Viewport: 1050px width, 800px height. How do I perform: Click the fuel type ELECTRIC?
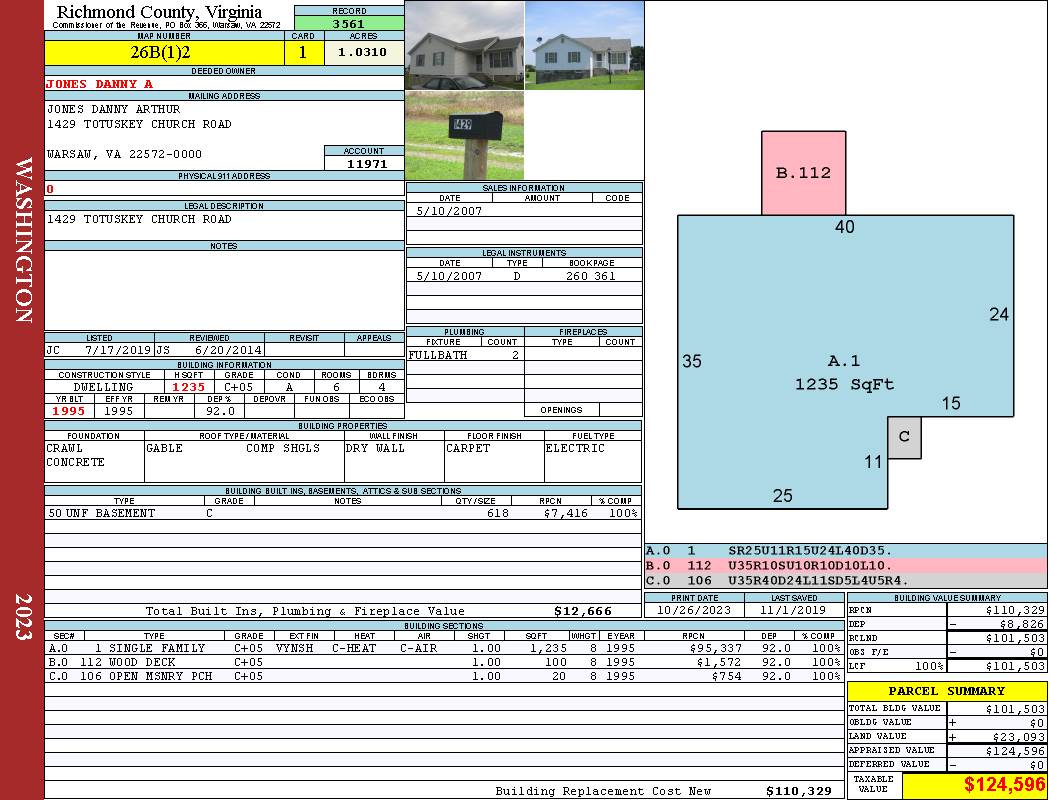tap(575, 449)
